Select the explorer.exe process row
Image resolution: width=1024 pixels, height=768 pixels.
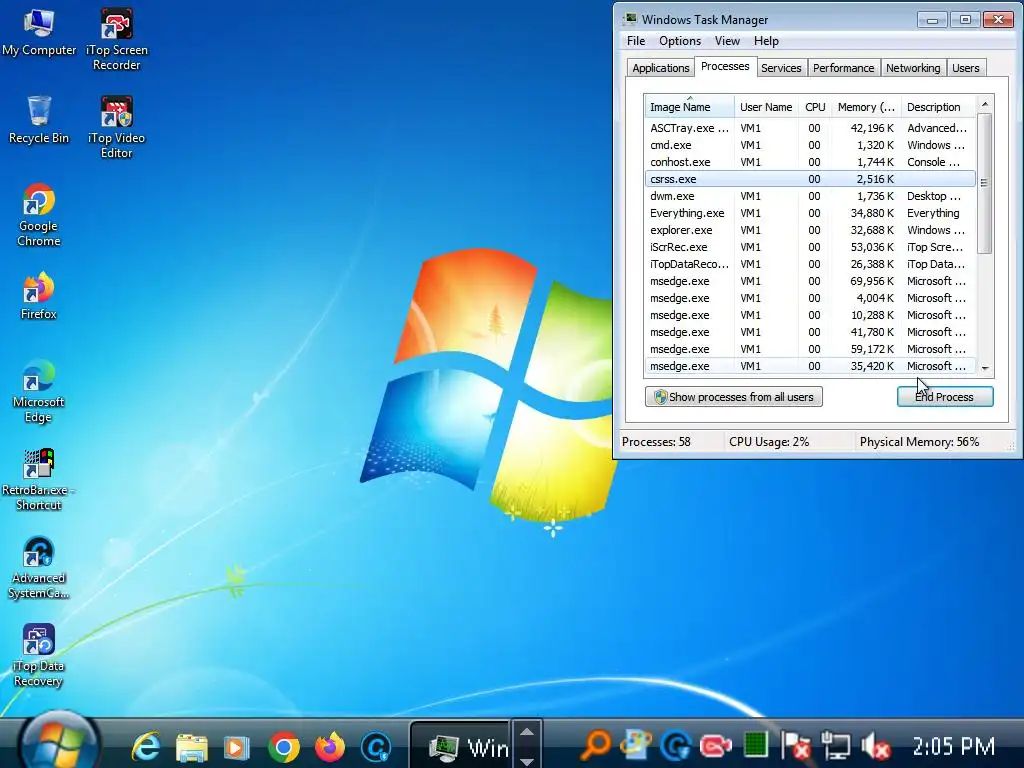coord(810,230)
